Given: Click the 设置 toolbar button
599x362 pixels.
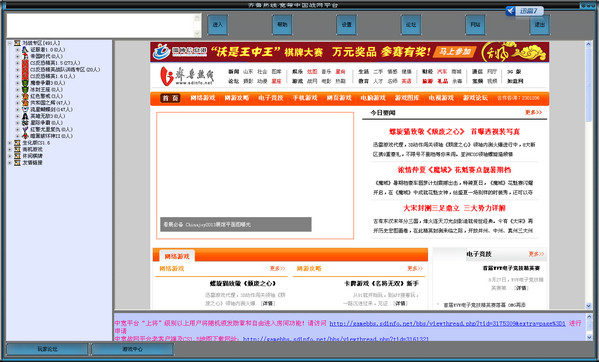Looking at the screenshot, I should [346, 25].
